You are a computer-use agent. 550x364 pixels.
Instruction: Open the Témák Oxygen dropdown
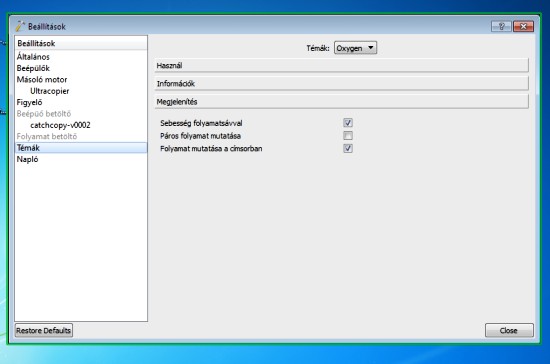(x=355, y=48)
